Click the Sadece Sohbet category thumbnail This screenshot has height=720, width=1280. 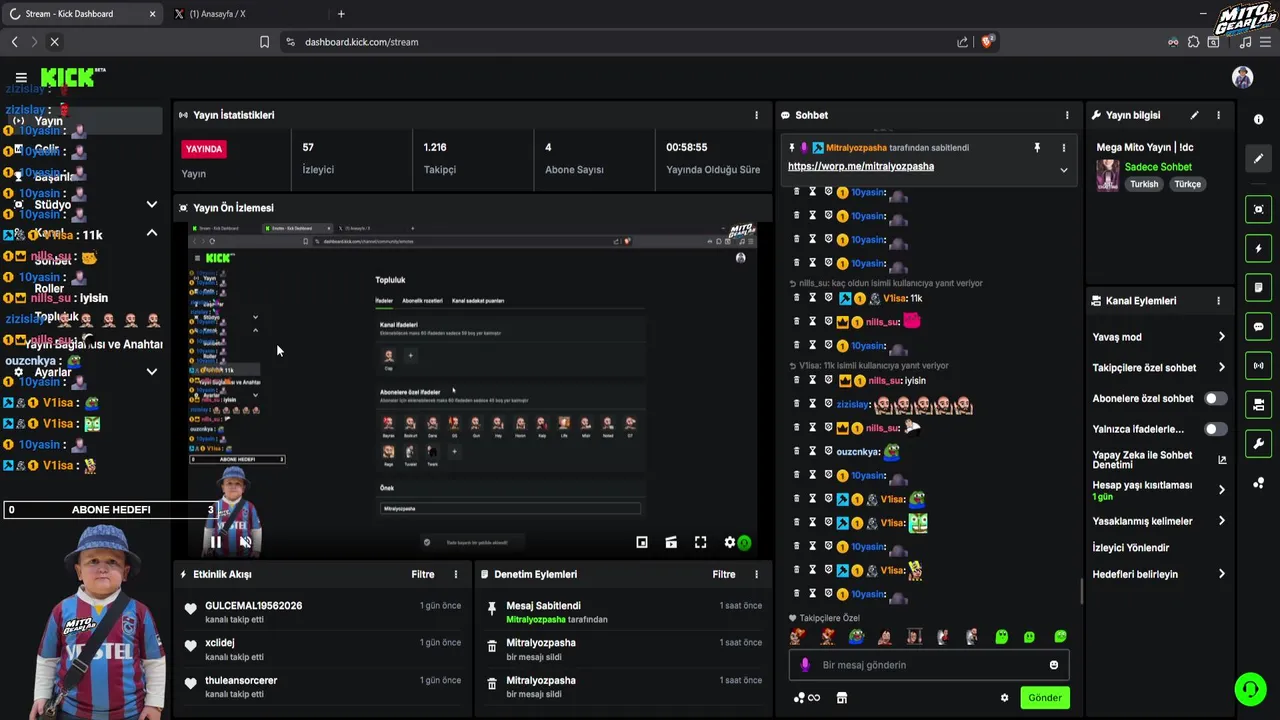tap(1108, 175)
